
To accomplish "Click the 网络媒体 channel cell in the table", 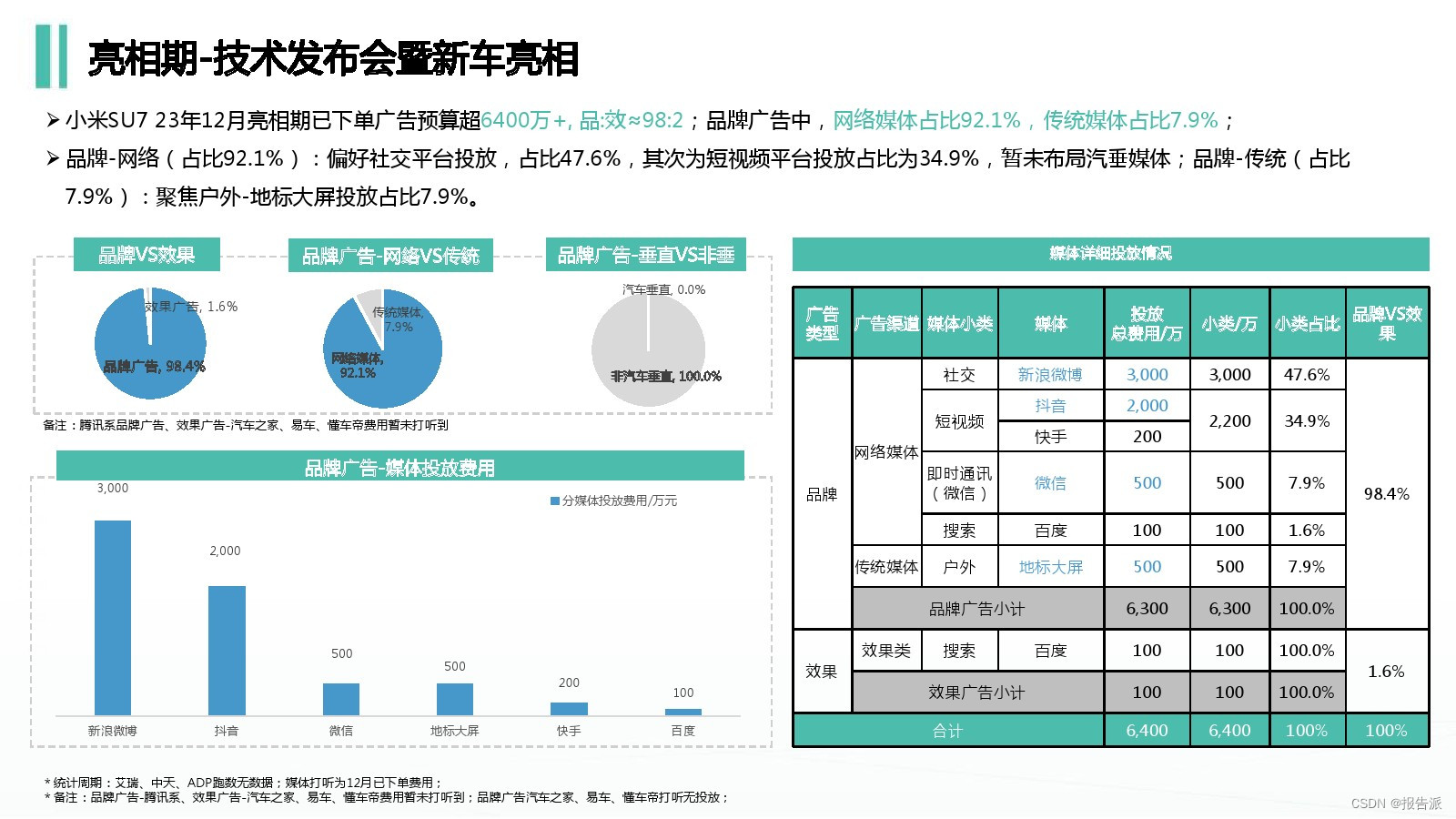I will coord(886,452).
